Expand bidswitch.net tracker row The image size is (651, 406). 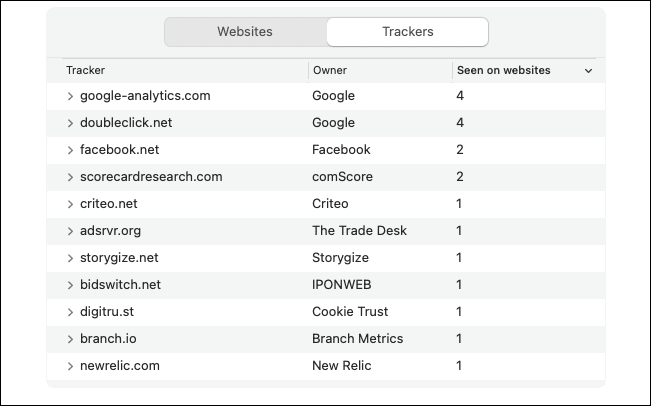(x=70, y=285)
